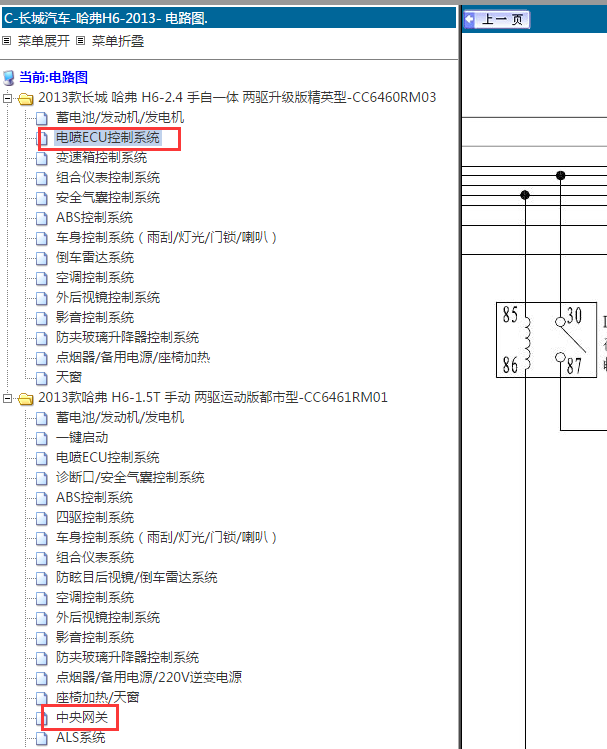Click folder icon of H6-2.4 CC6460RM03
This screenshot has height=749, width=607.
[25, 99]
